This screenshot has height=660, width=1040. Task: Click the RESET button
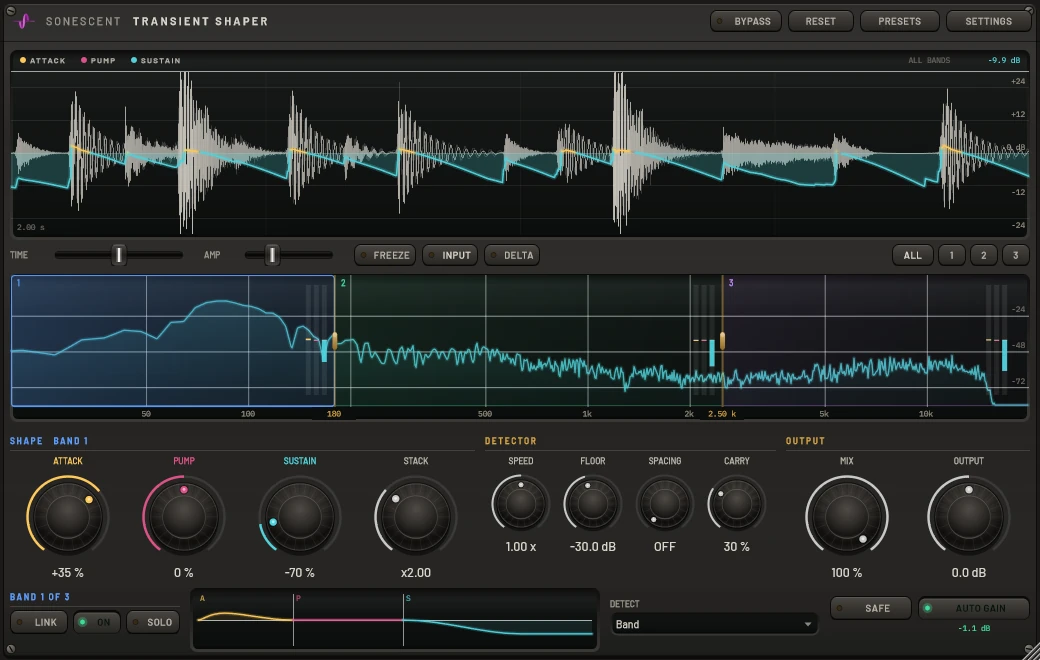820,21
